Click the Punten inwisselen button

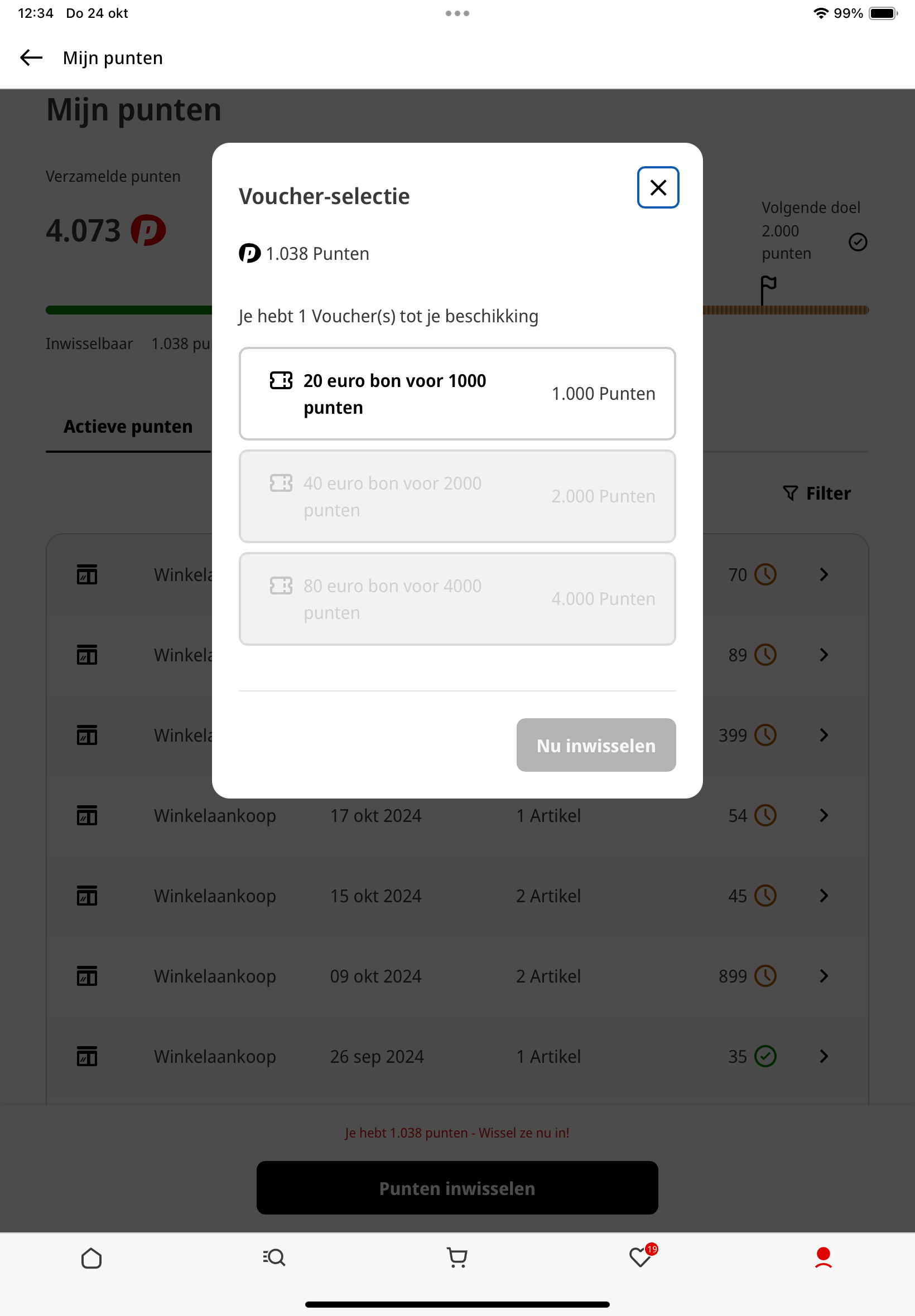pyautogui.click(x=457, y=1188)
